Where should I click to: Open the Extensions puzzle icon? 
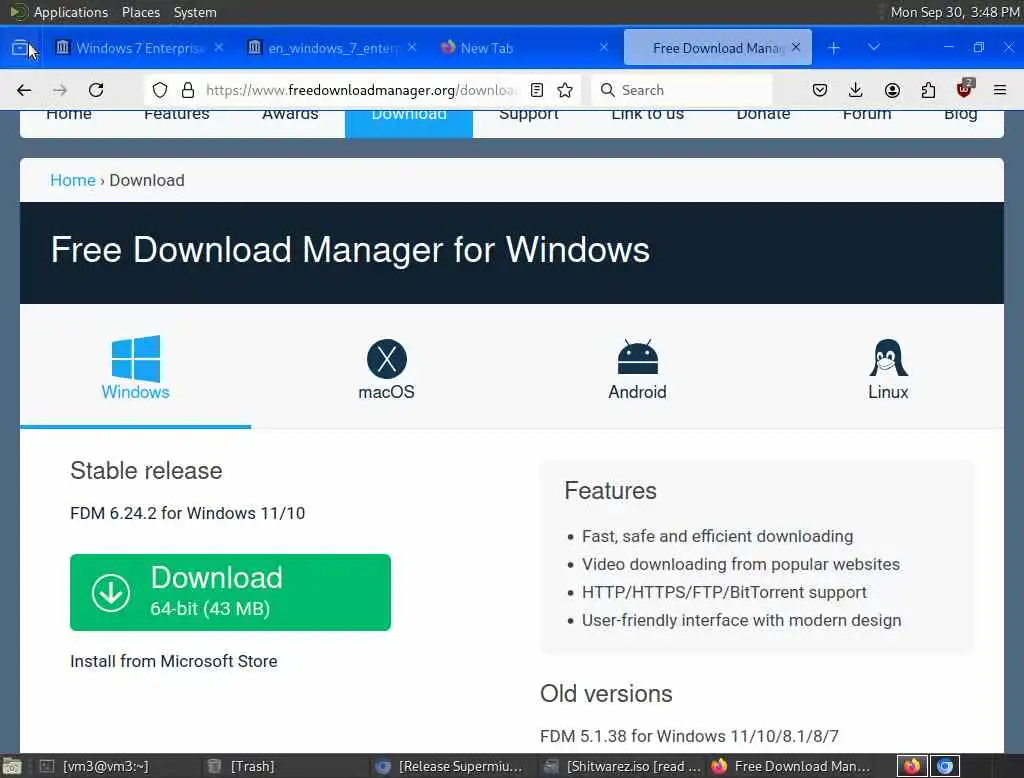tap(928, 90)
